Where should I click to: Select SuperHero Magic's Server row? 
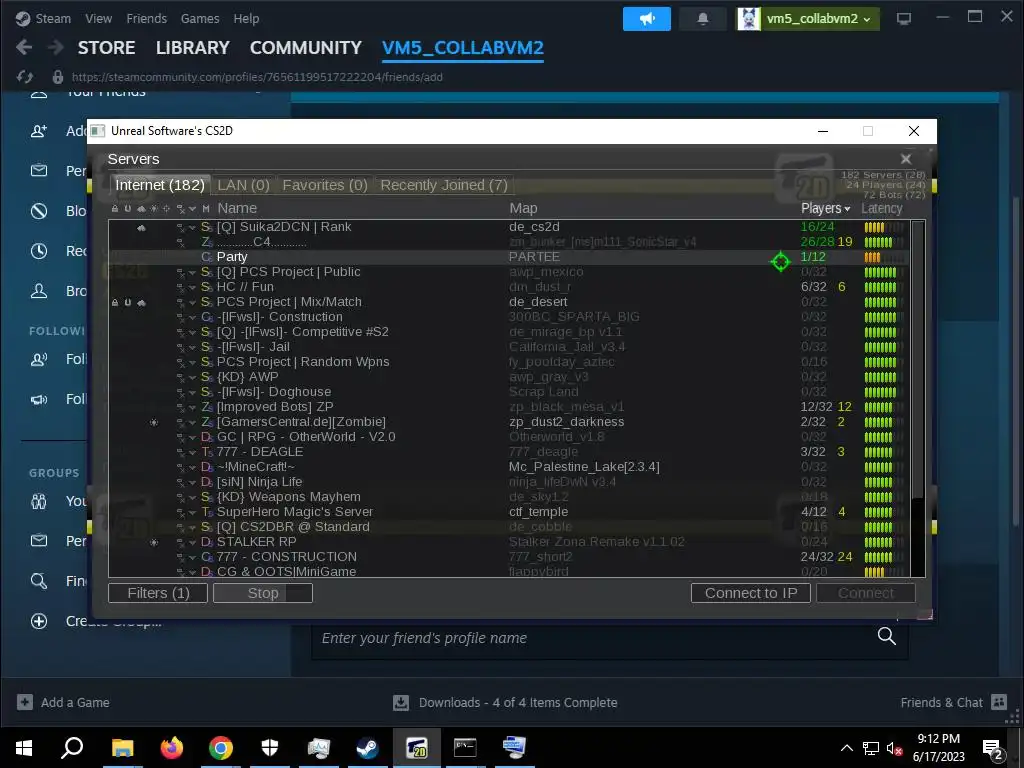509,513
